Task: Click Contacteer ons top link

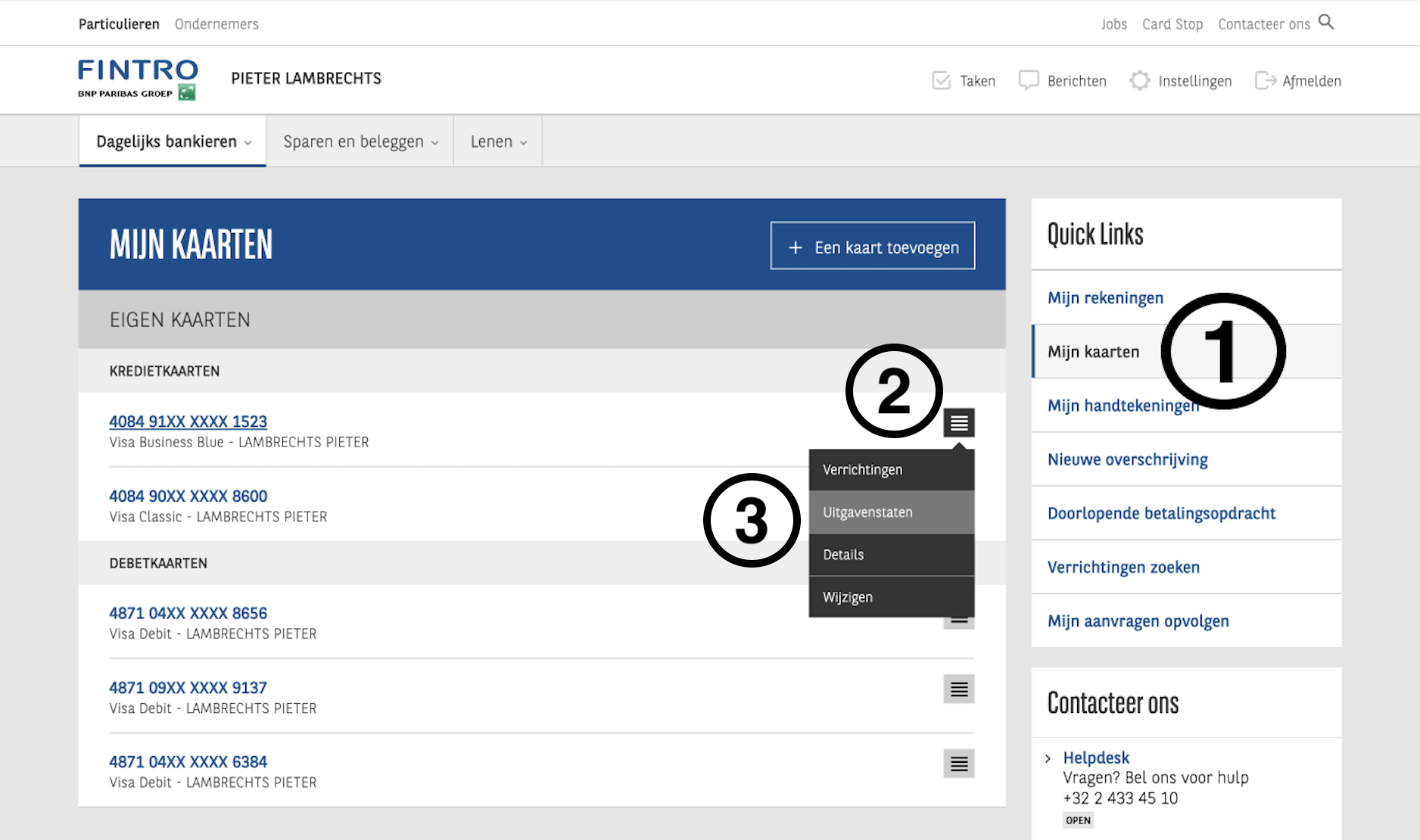Action: point(1264,24)
